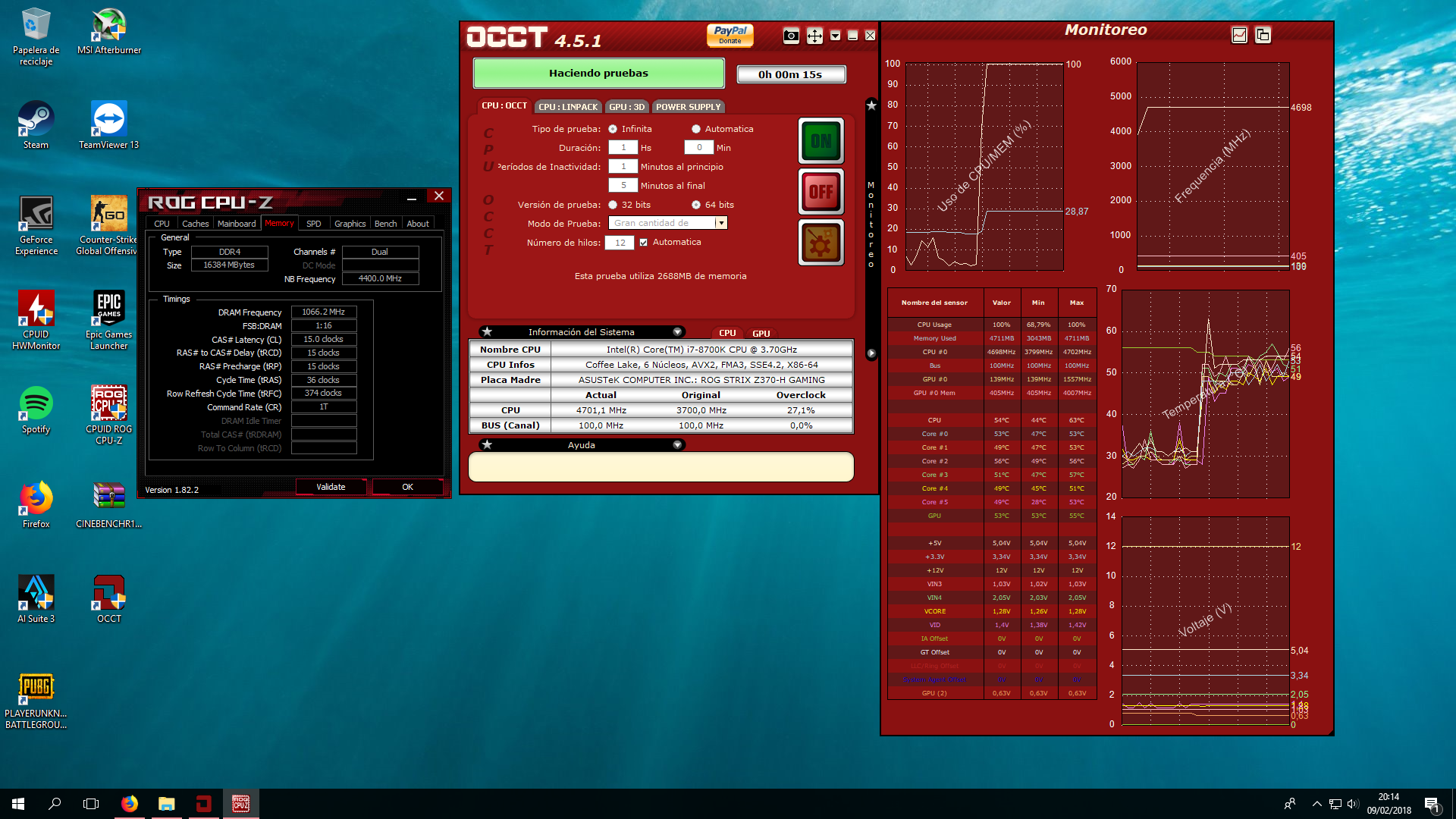This screenshot has width=1456, height=819.
Task: Select Steam desktop shortcut
Action: pyautogui.click(x=36, y=126)
